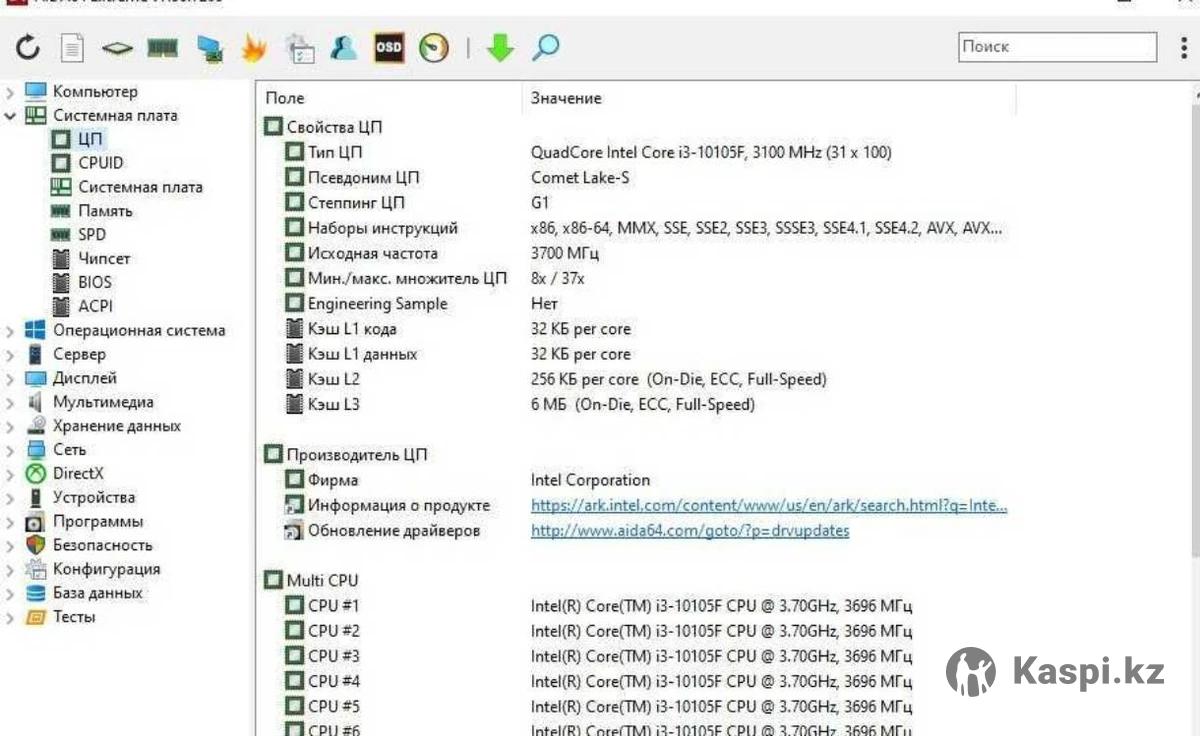The width and height of the screenshot is (1200, 736).
Task: Launch the flame stability test icon
Action: (254, 47)
